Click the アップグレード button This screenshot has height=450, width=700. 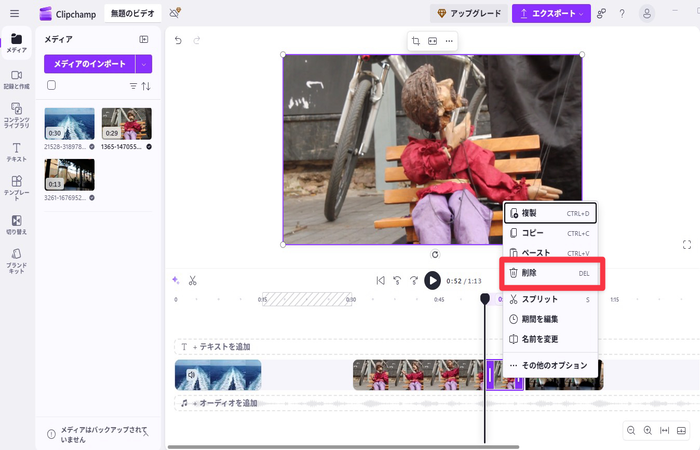[467, 13]
